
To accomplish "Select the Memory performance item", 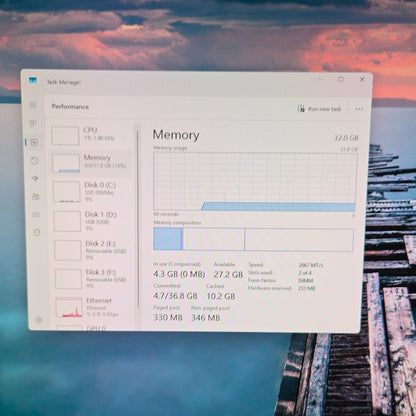I will coord(91,163).
